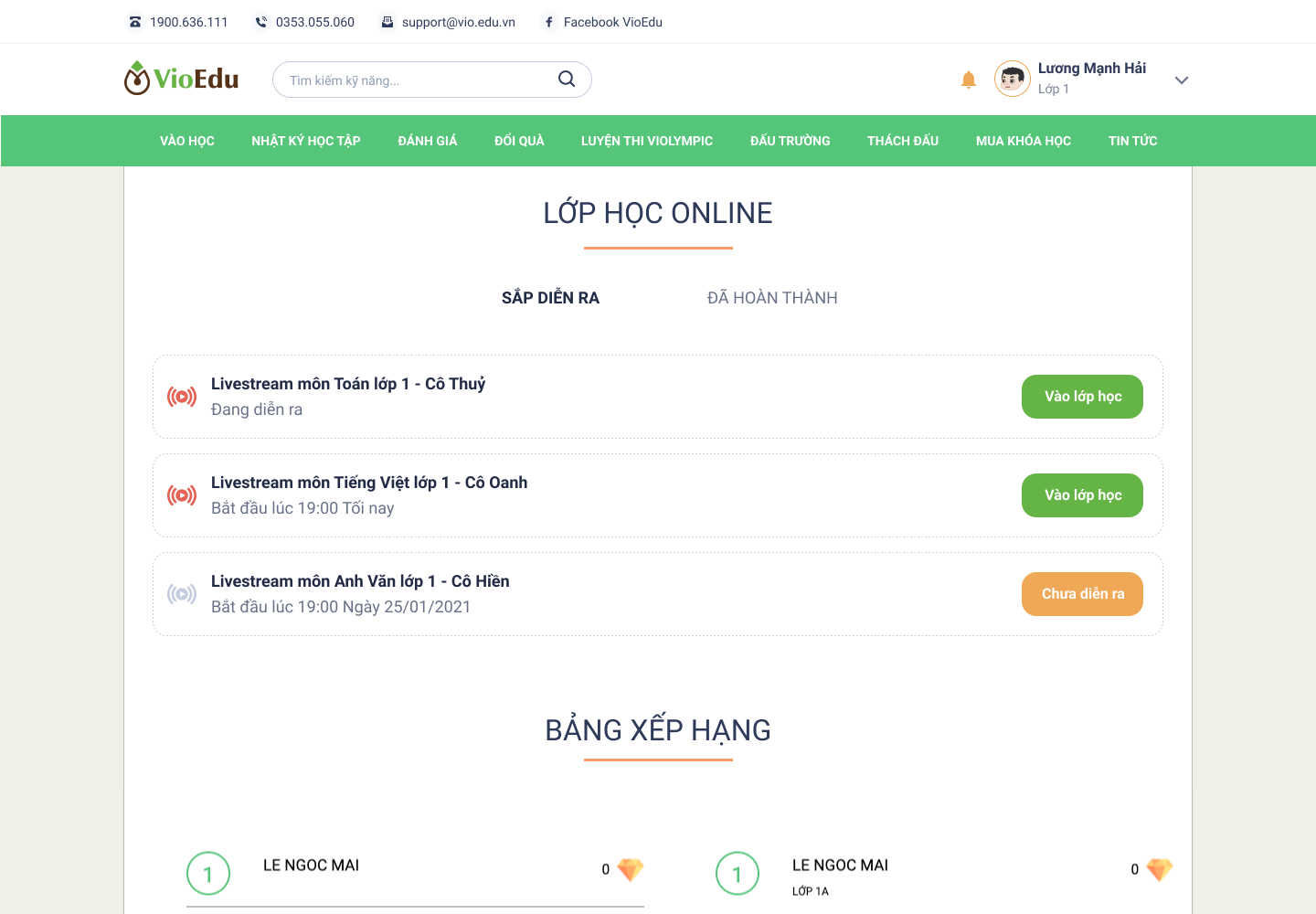Click the email icon next to support@vio.edu.vn

click(385, 21)
